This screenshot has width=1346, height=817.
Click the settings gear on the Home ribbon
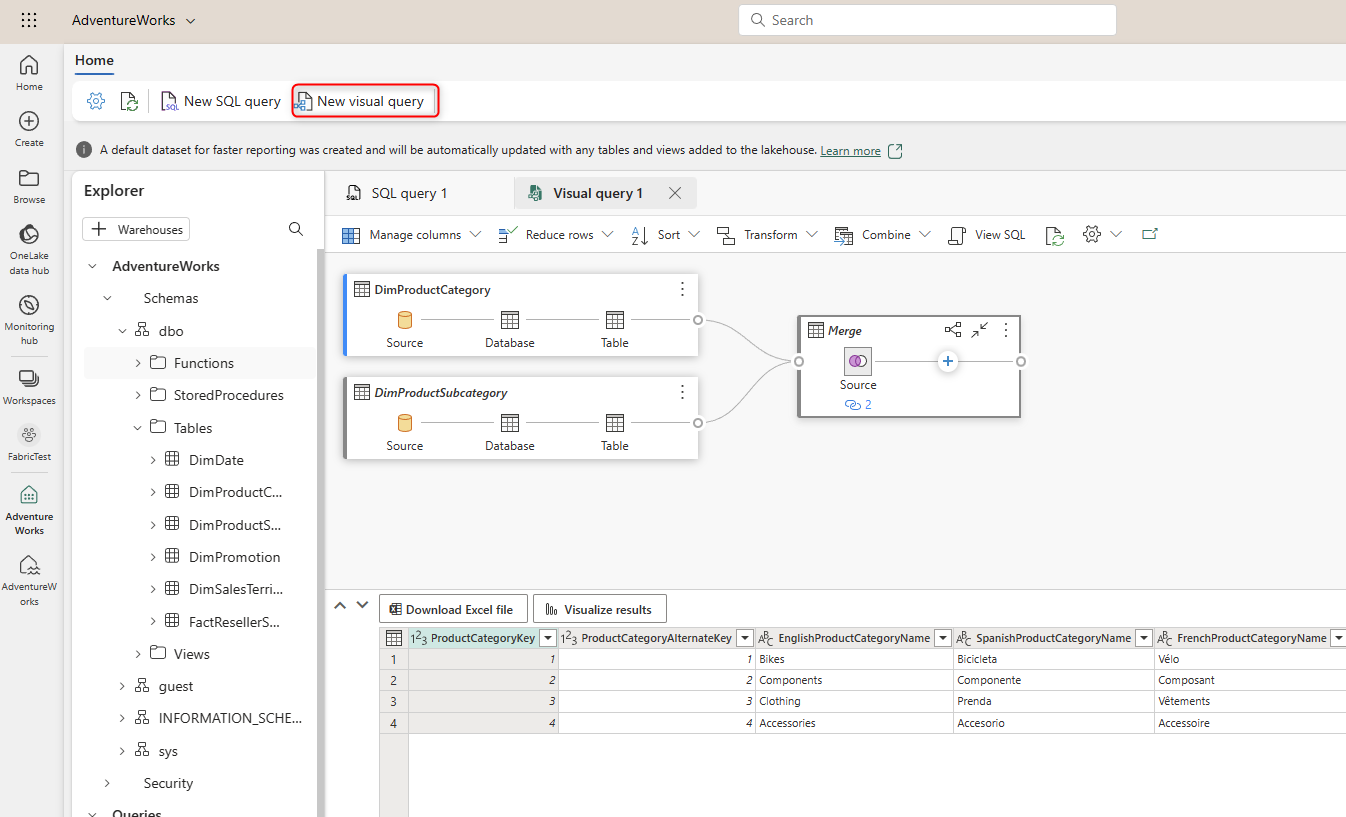click(x=95, y=100)
